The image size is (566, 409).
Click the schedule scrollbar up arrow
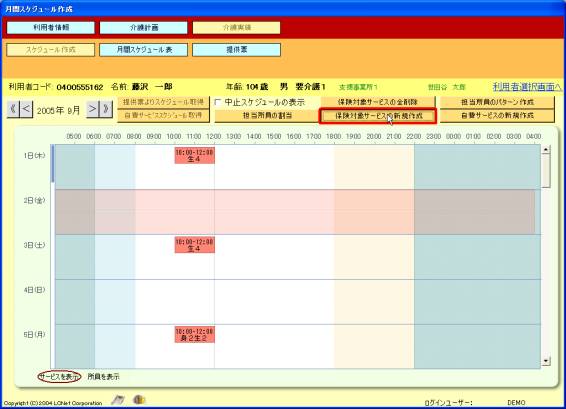(x=546, y=149)
